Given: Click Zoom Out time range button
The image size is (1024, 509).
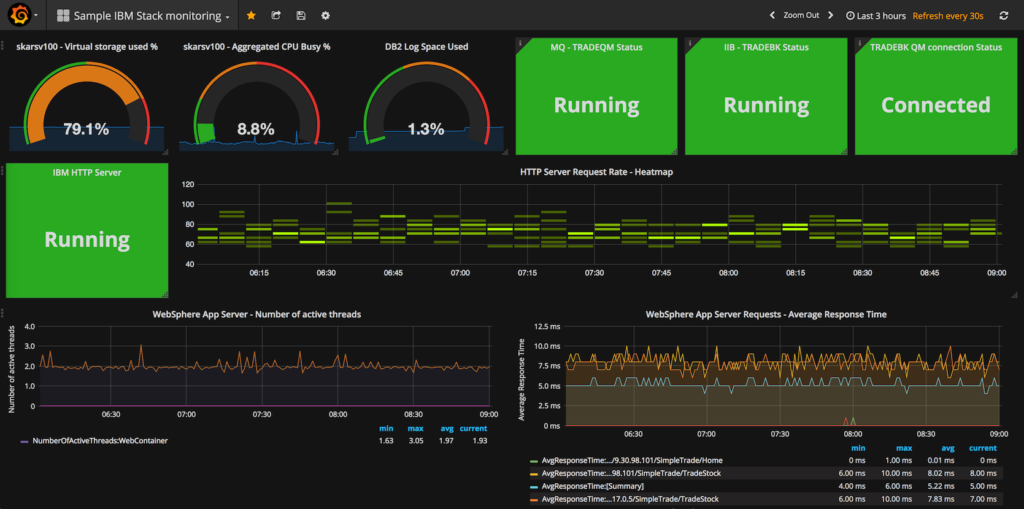Looking at the screenshot, I should pos(801,15).
